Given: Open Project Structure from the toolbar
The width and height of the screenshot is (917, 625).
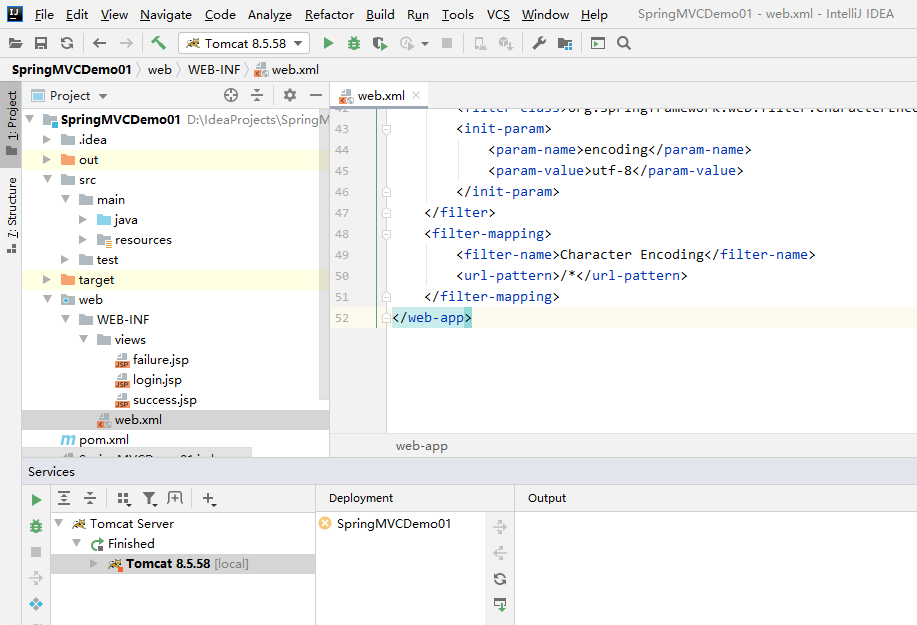Looking at the screenshot, I should pyautogui.click(x=565, y=43).
